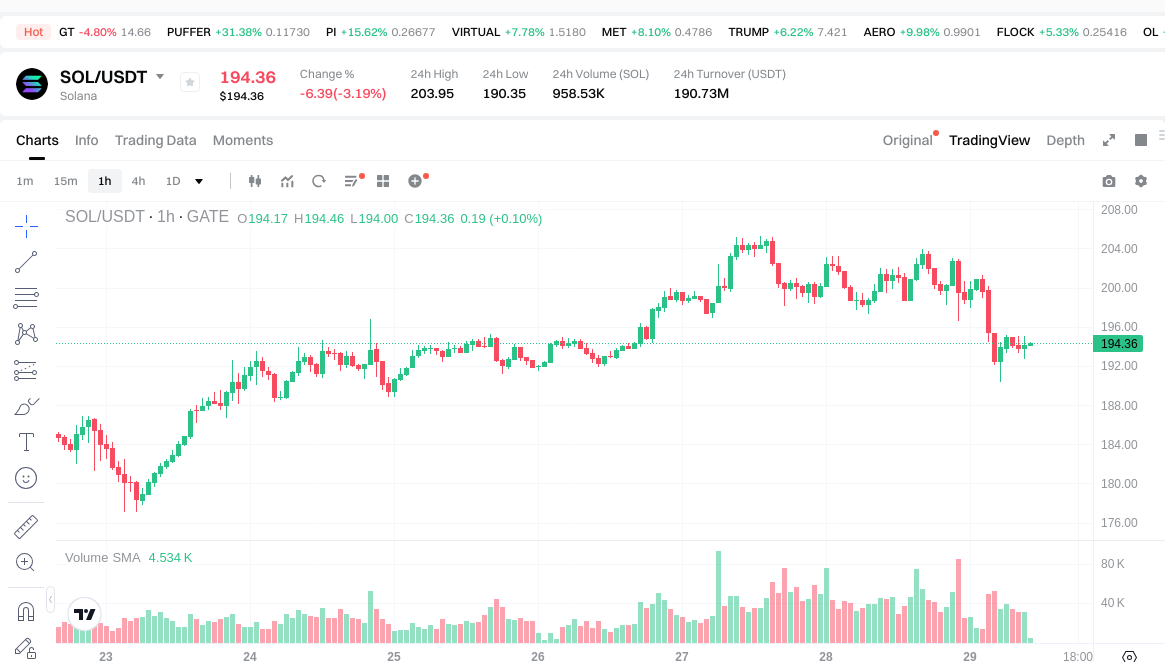The width and height of the screenshot is (1165, 662).
Task: Select the text annotation tool
Action: pos(26,442)
